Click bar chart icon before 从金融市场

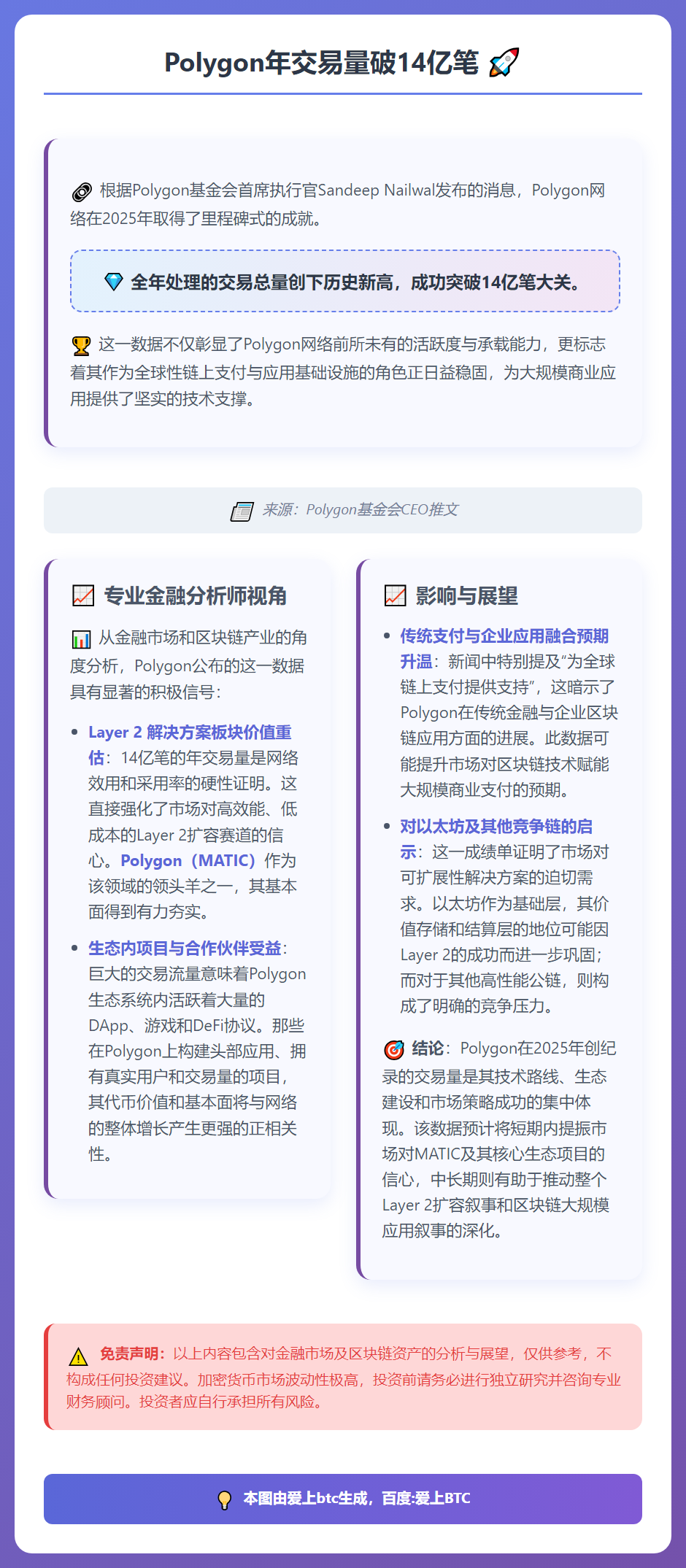pos(81,639)
